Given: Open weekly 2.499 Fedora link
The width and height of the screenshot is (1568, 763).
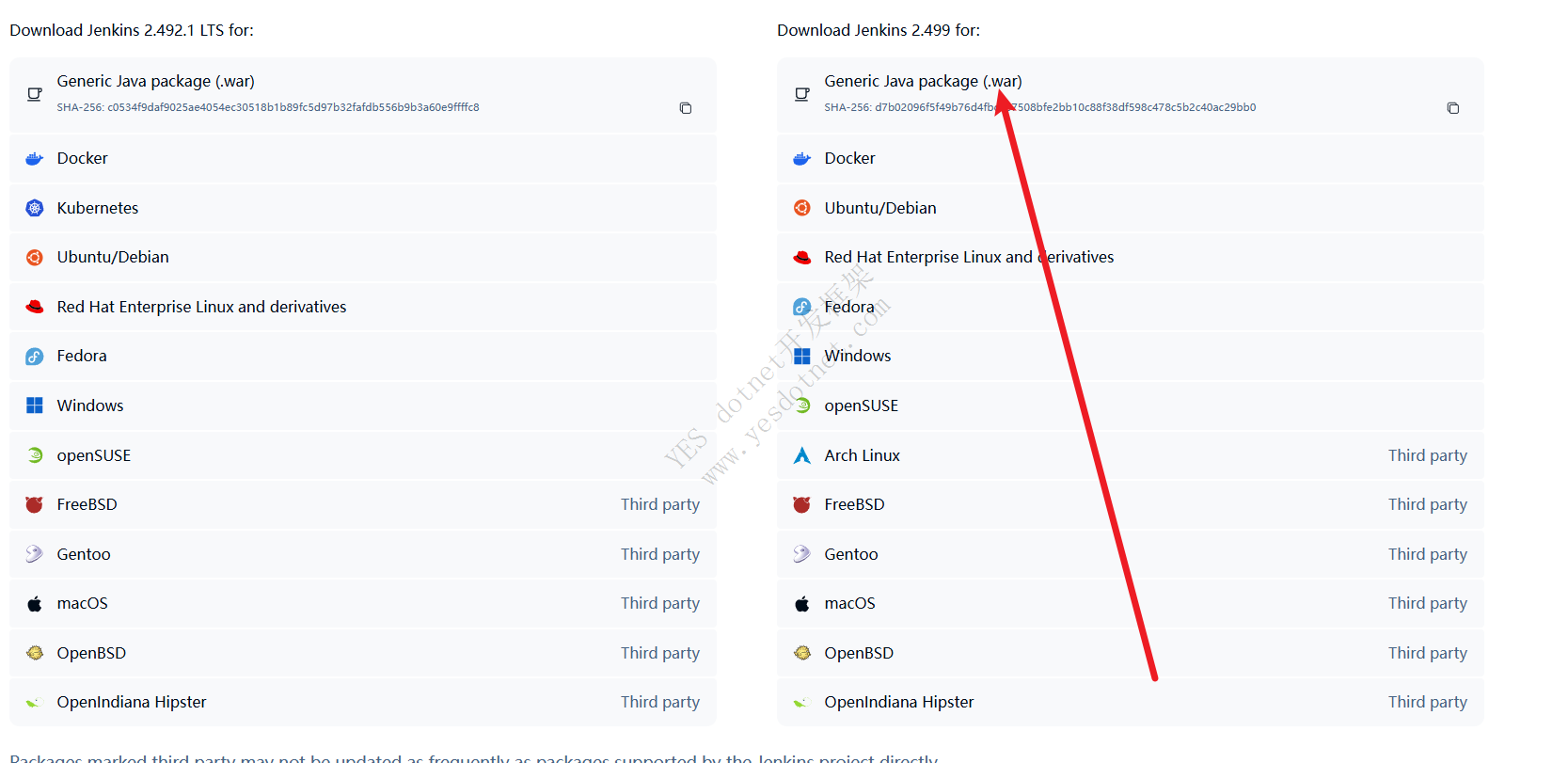Looking at the screenshot, I should tap(1131, 307).
